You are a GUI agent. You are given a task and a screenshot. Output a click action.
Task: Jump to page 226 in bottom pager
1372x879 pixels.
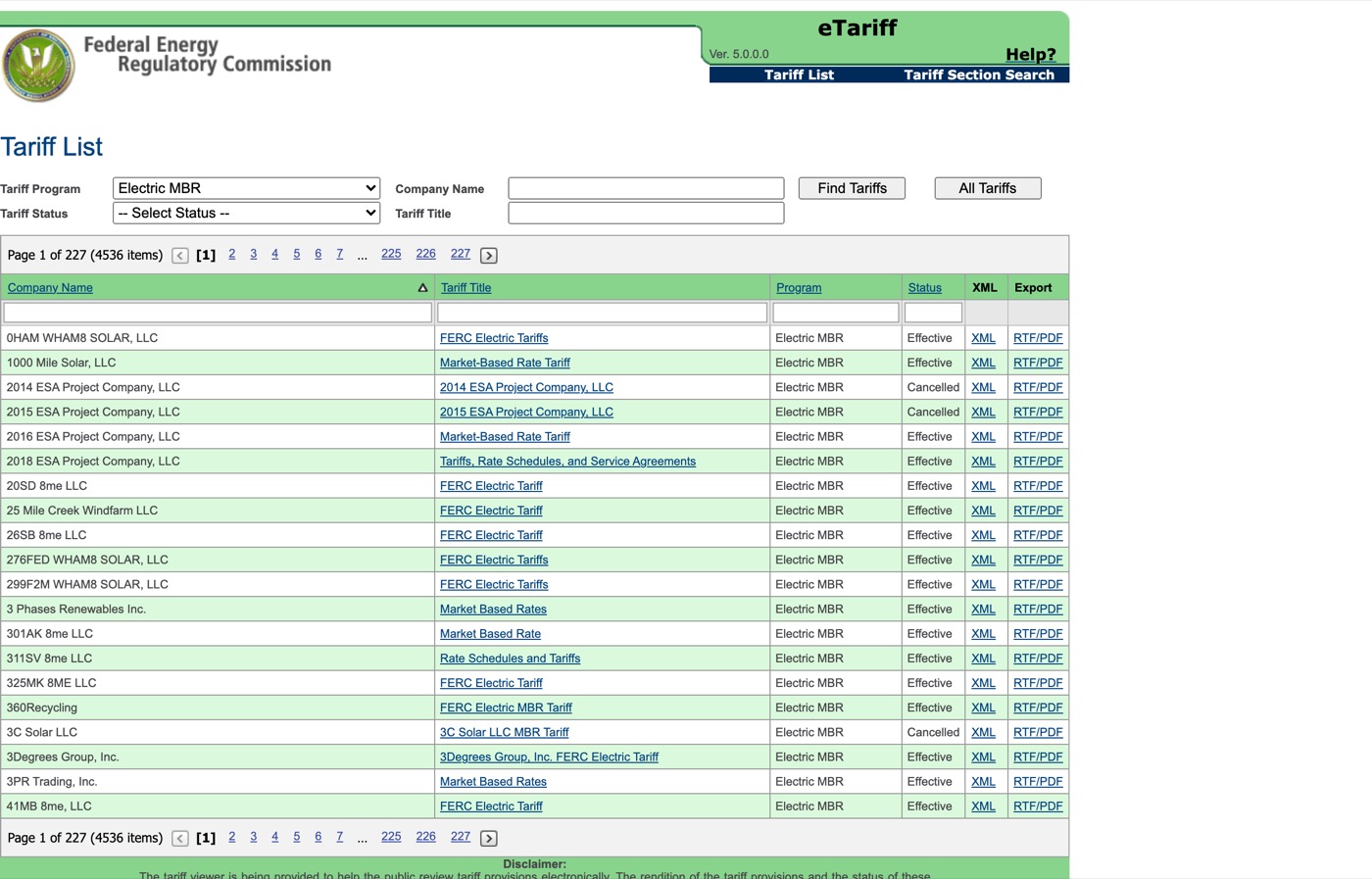(x=425, y=837)
